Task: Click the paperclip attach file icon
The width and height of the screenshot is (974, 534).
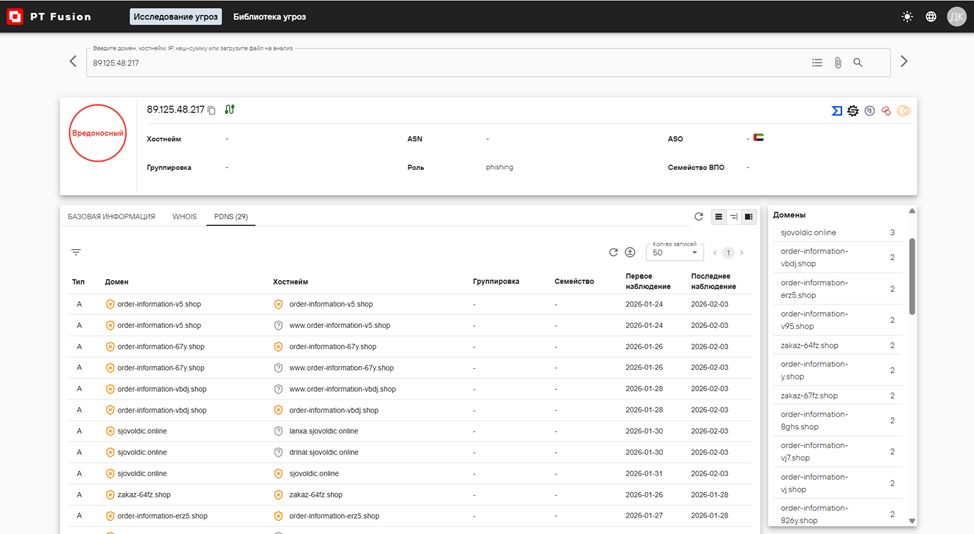Action: click(x=838, y=63)
